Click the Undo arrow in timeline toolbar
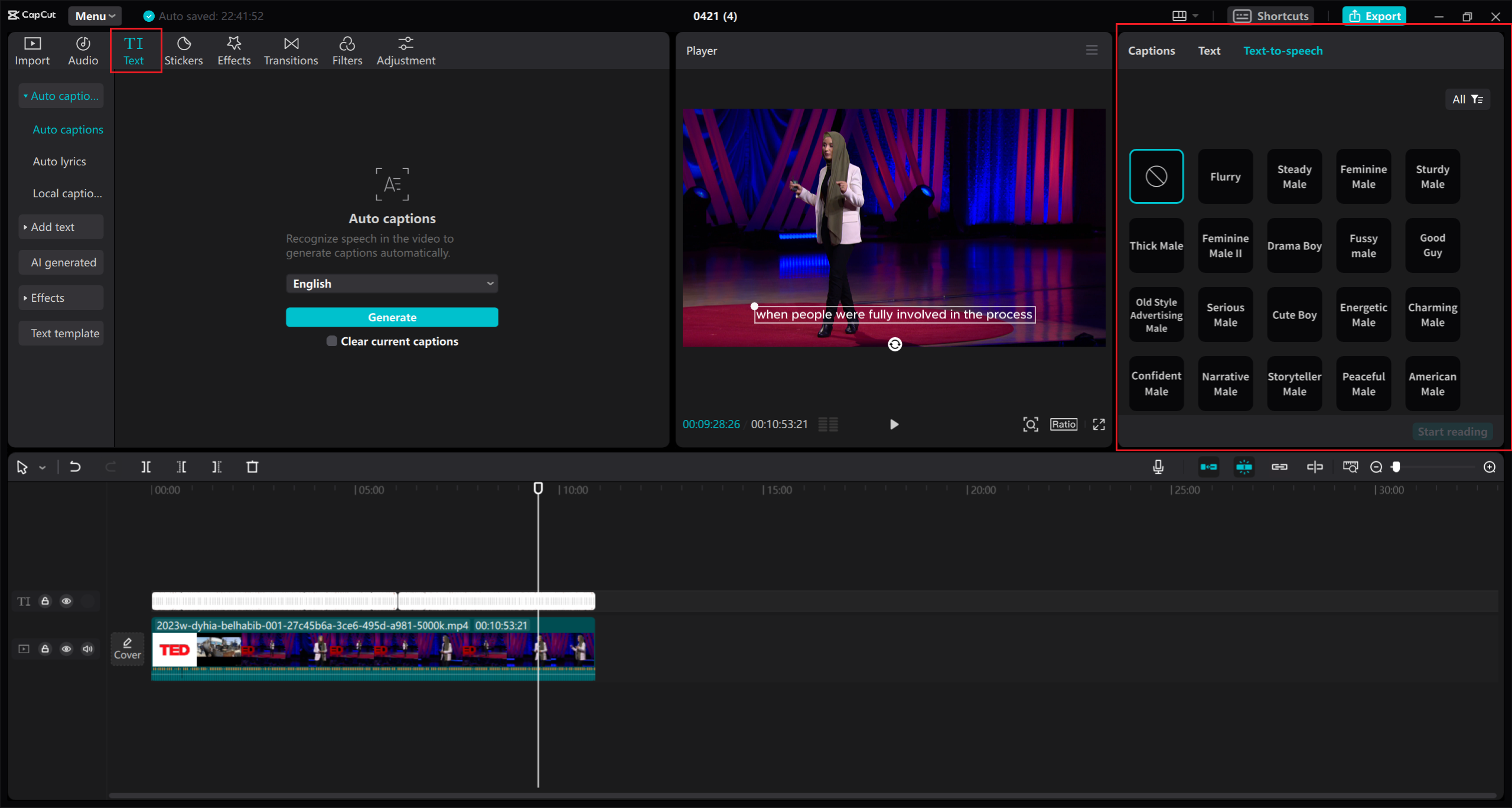The height and width of the screenshot is (808, 1512). click(75, 467)
